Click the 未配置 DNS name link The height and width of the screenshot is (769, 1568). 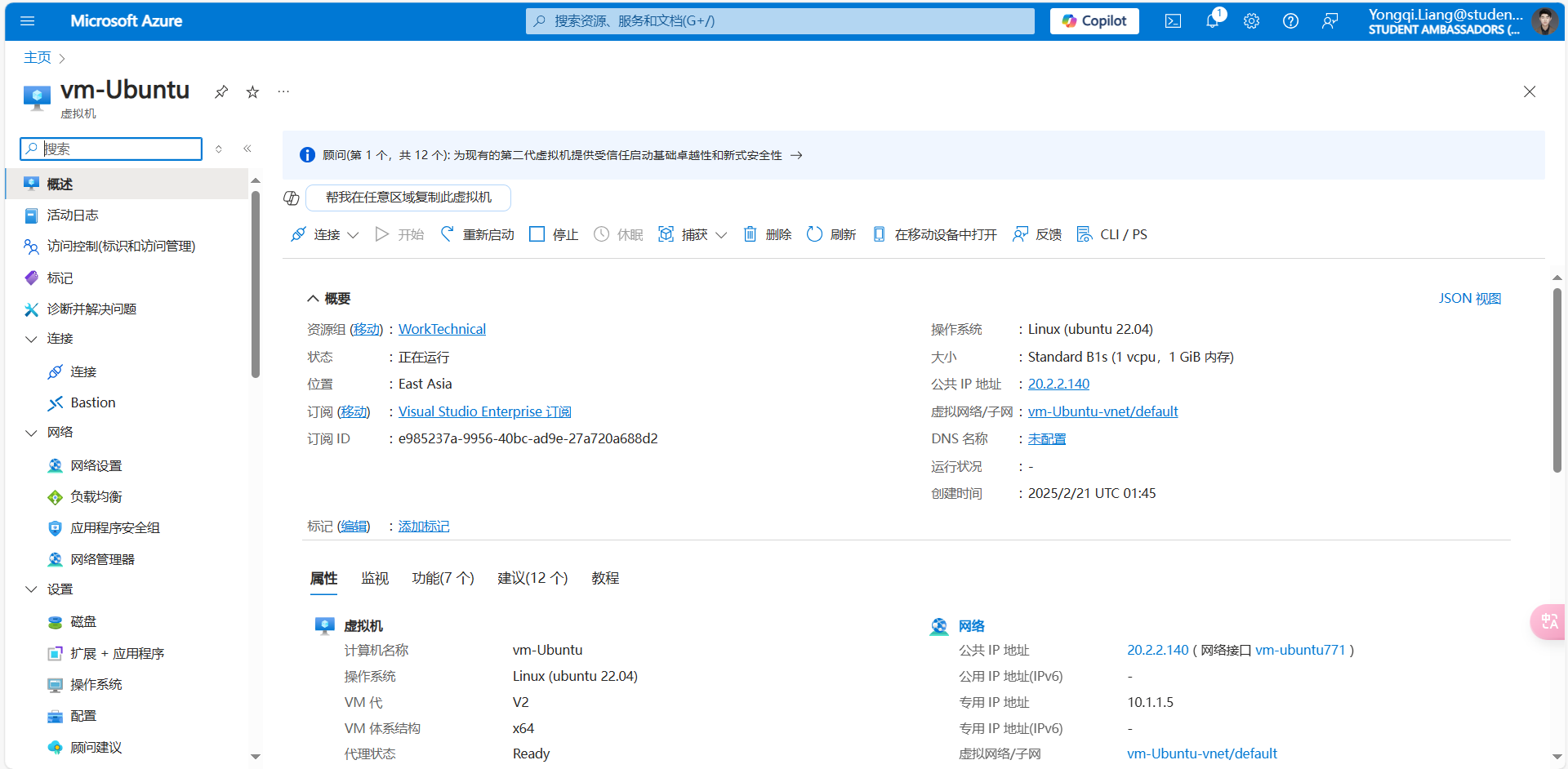[1047, 439]
